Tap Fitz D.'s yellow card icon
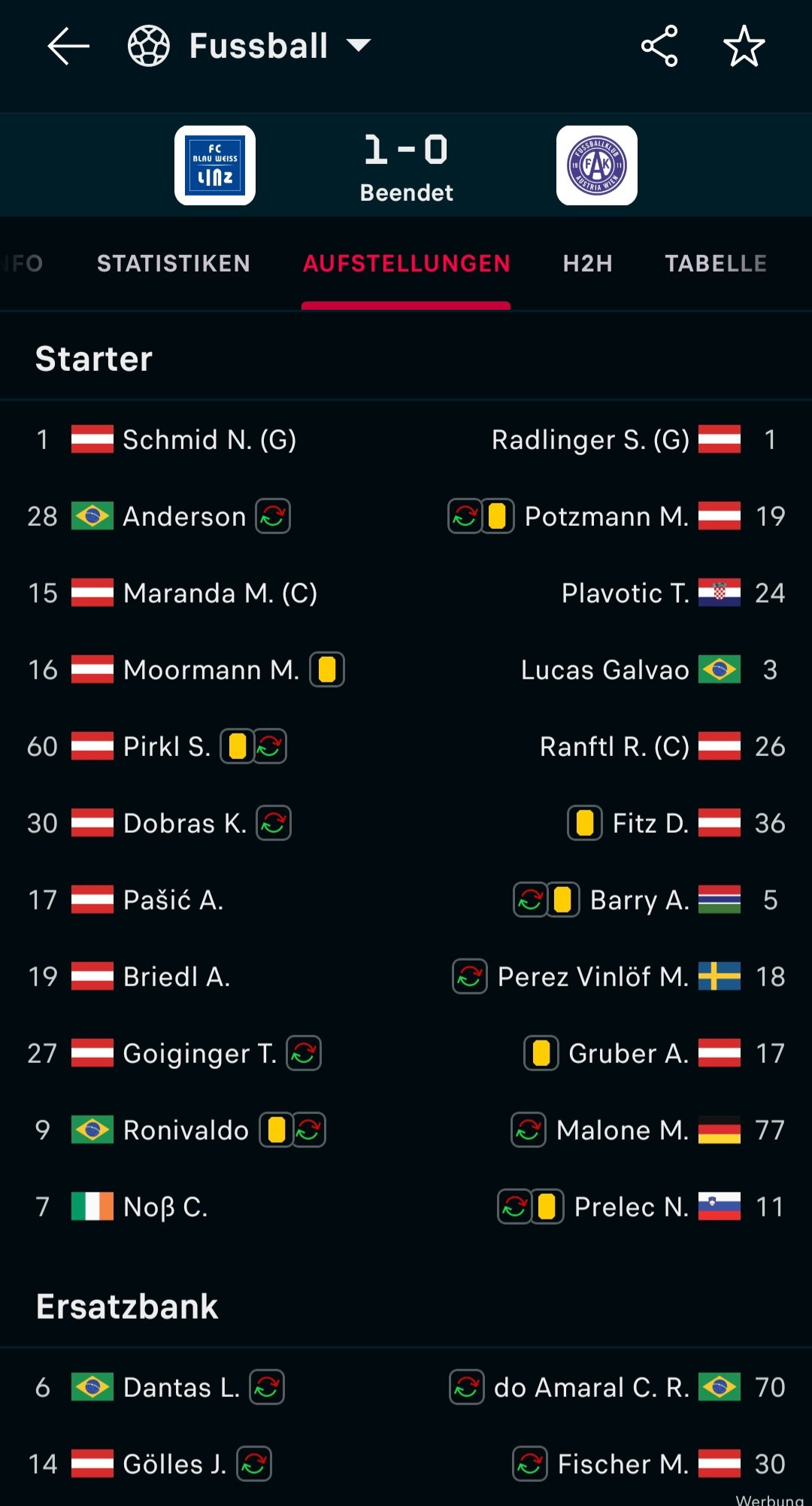 (x=585, y=823)
